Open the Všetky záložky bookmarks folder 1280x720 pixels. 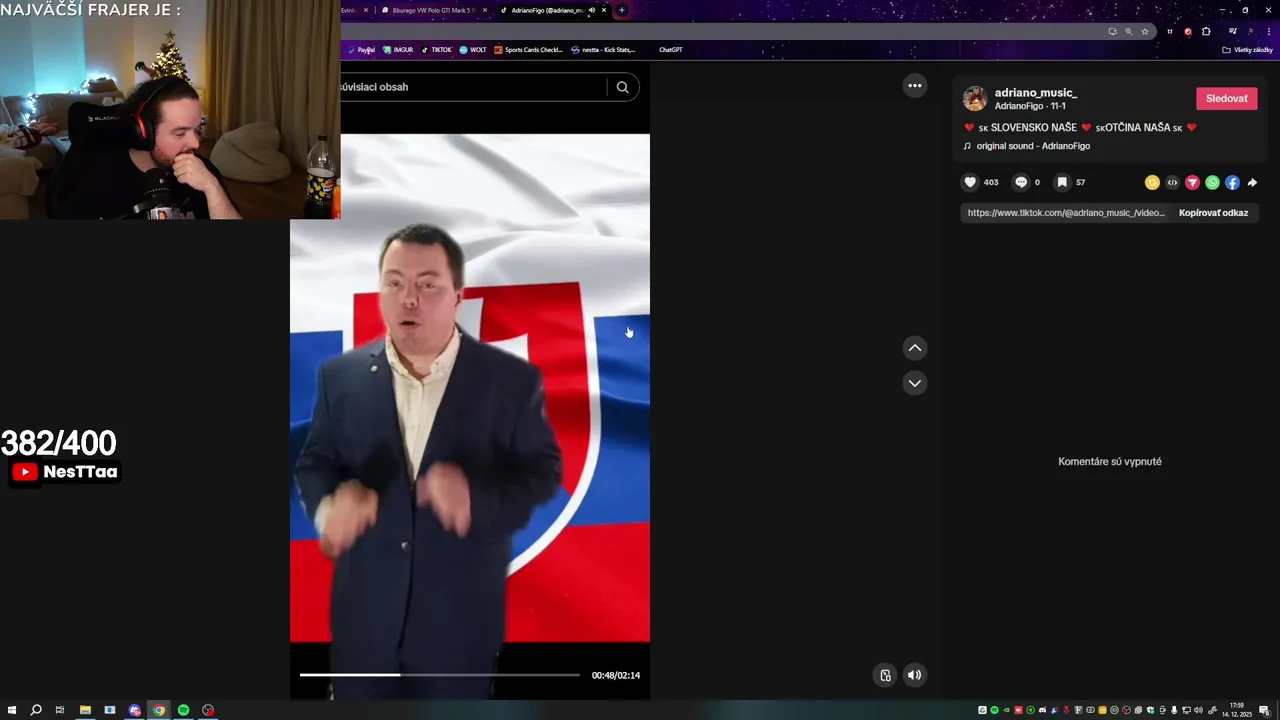point(1248,50)
